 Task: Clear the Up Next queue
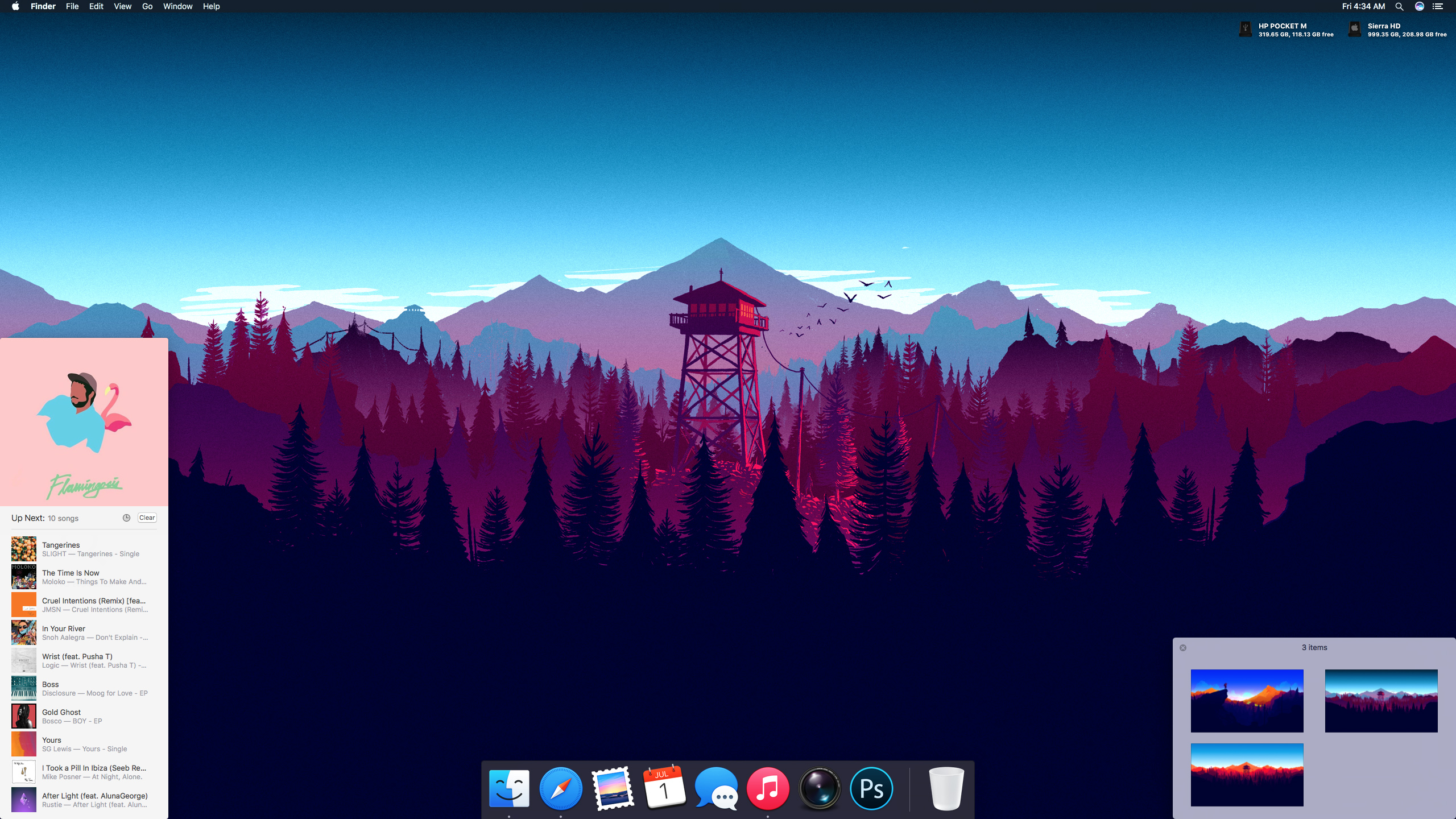(147, 518)
